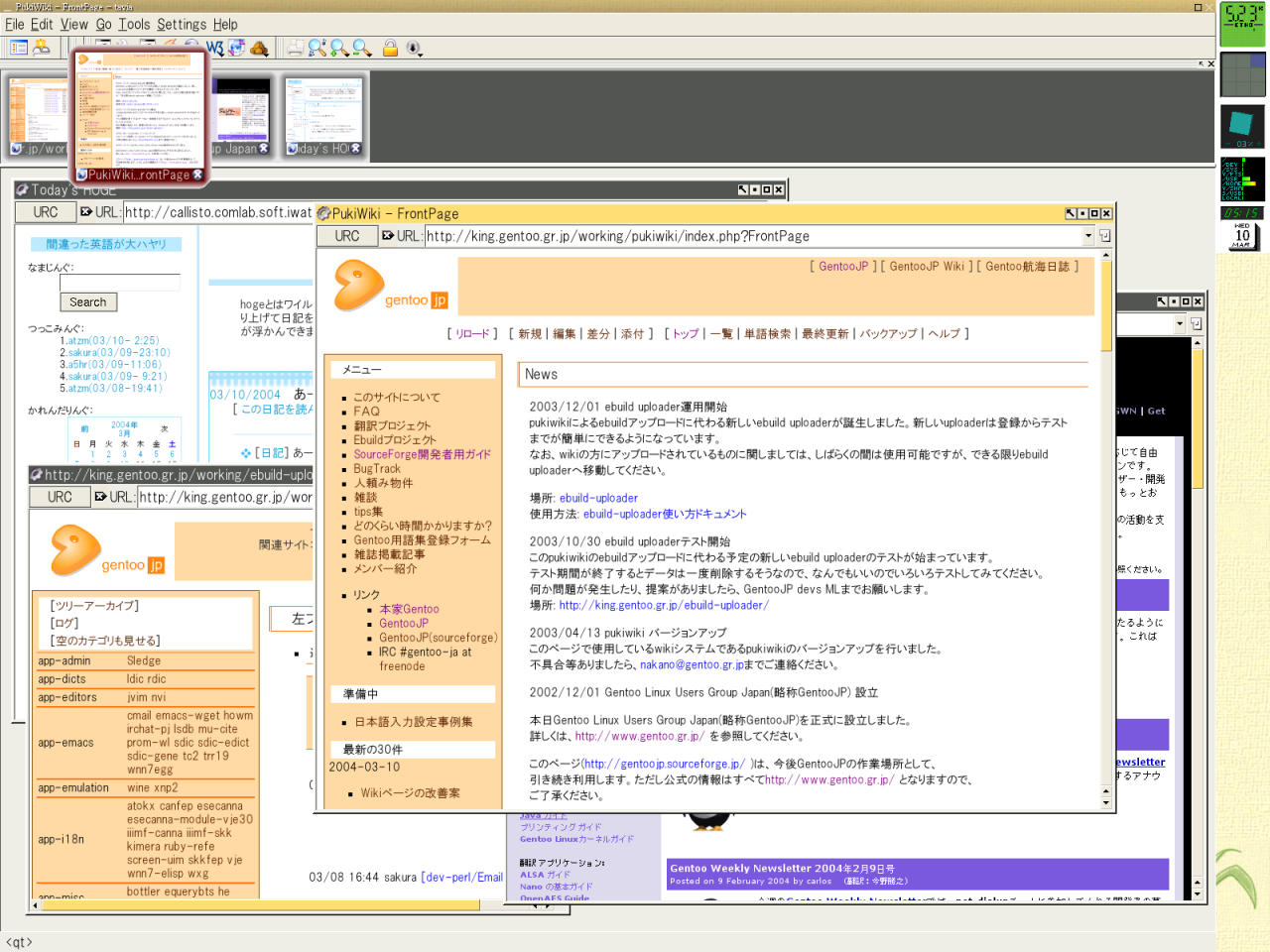The image size is (1270, 952).
Task: Click the arrow button in PukiWiki title bar
Action: pos(1071,213)
